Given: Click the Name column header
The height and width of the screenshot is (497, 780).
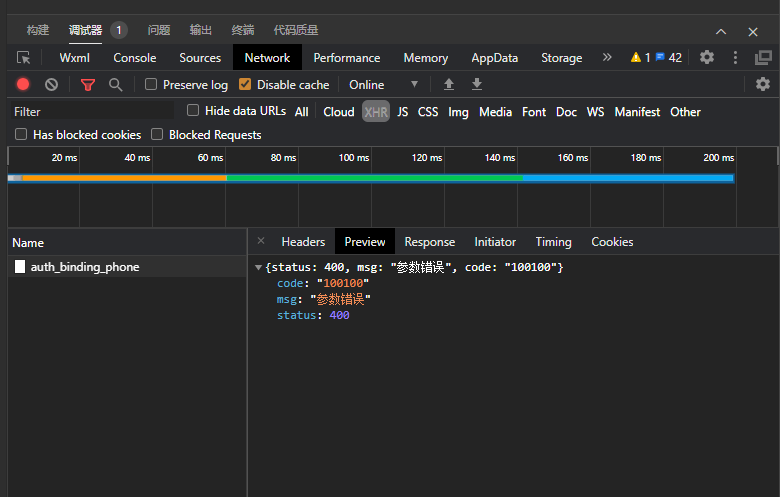Looking at the screenshot, I should click(127, 242).
